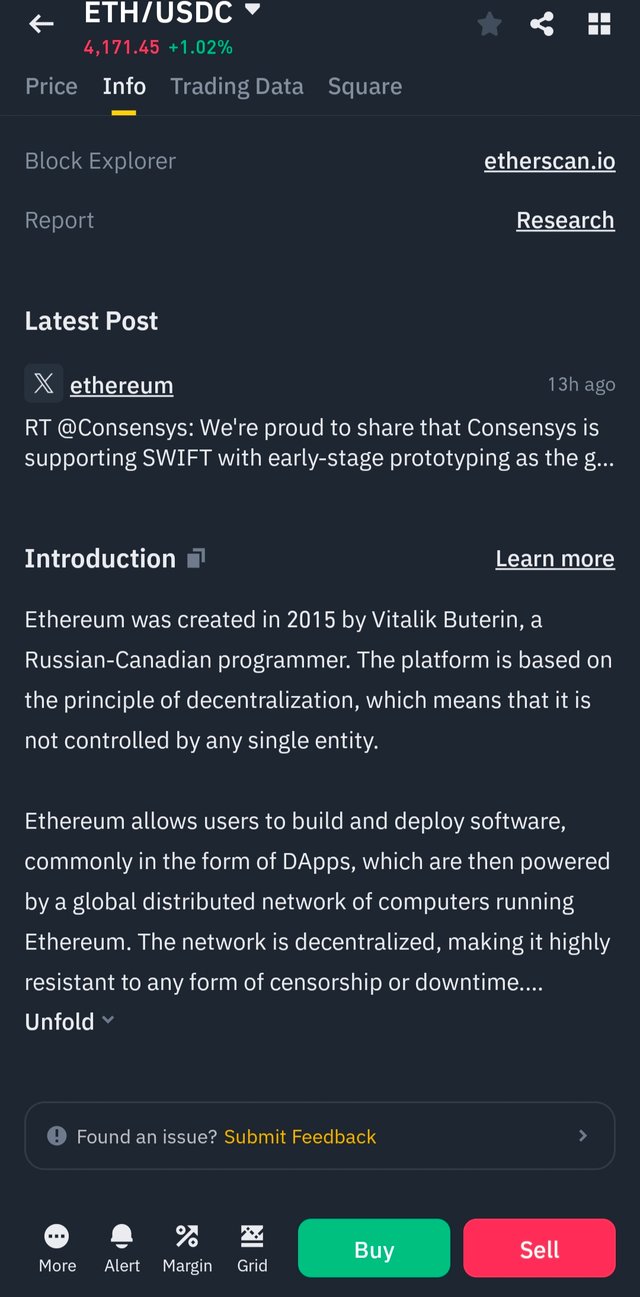Open the ethereum account link
The image size is (640, 1297).
click(x=121, y=385)
